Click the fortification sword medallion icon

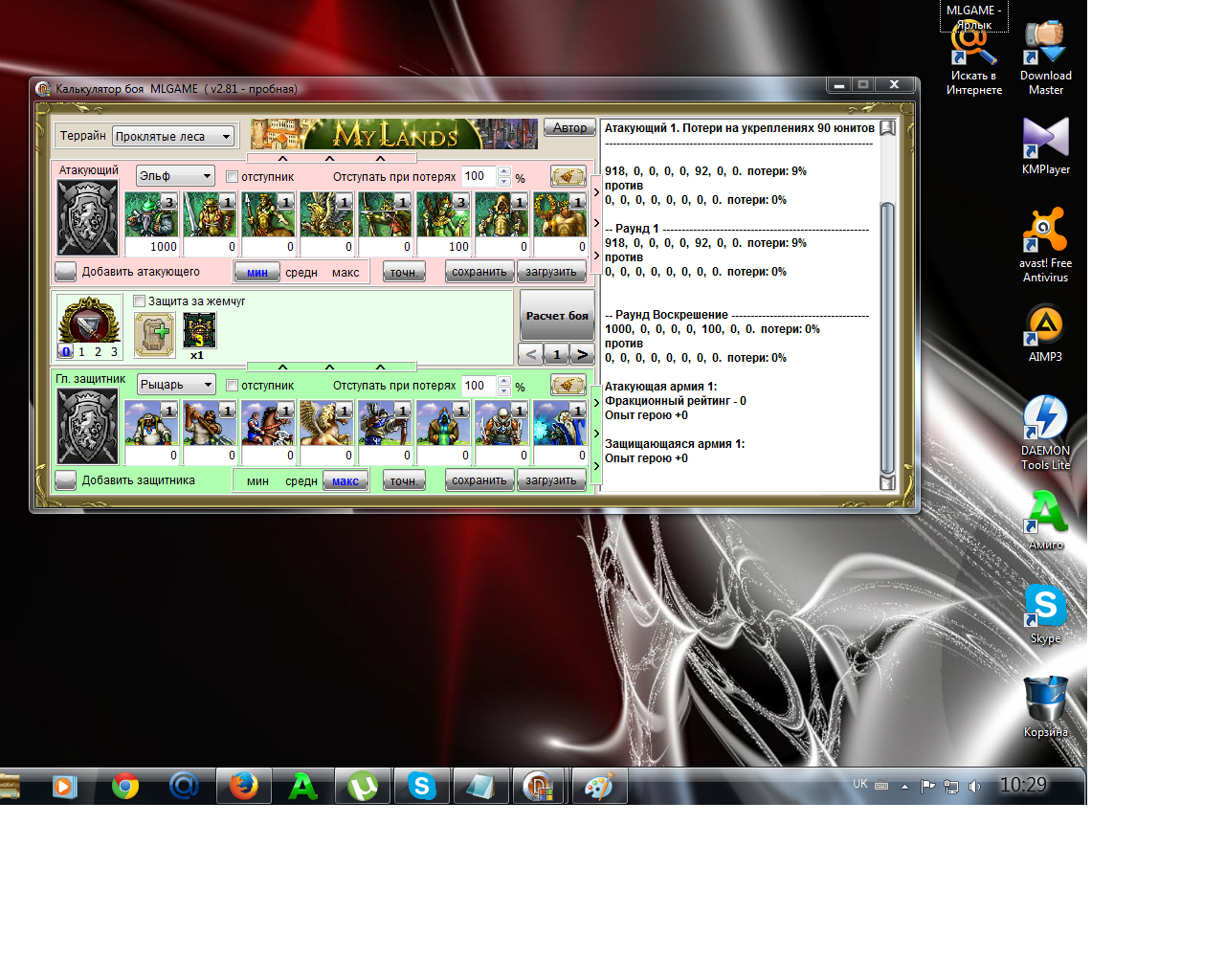89,319
